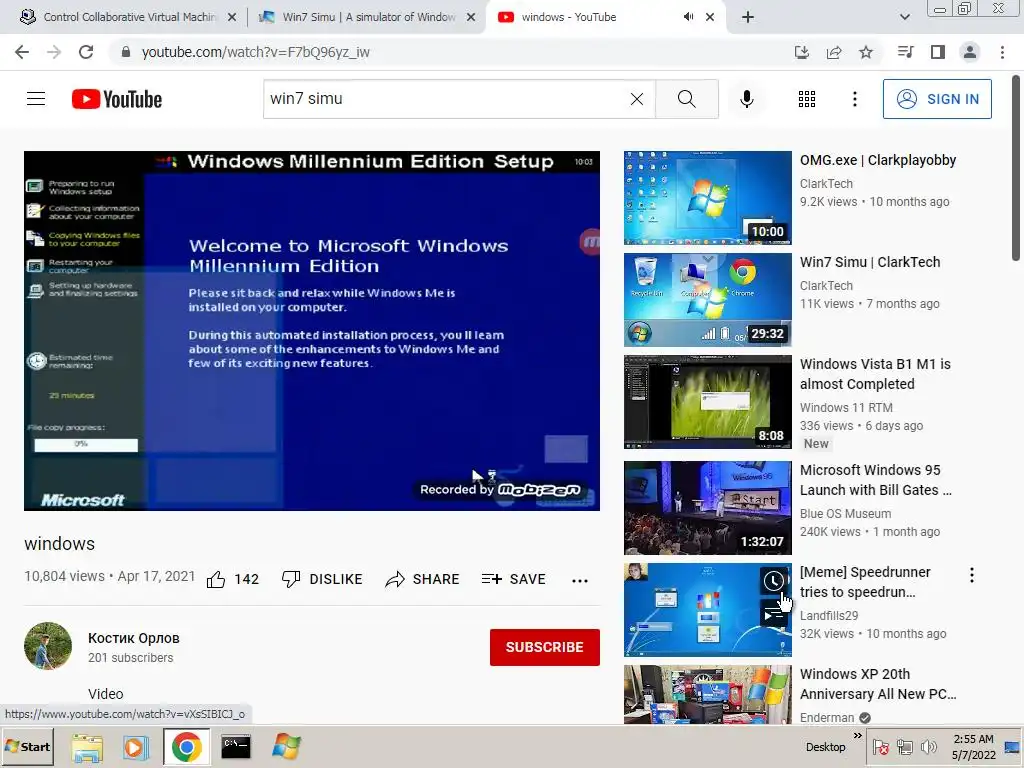Save the video to a playlist
The width and height of the screenshot is (1024, 768).
pos(513,579)
